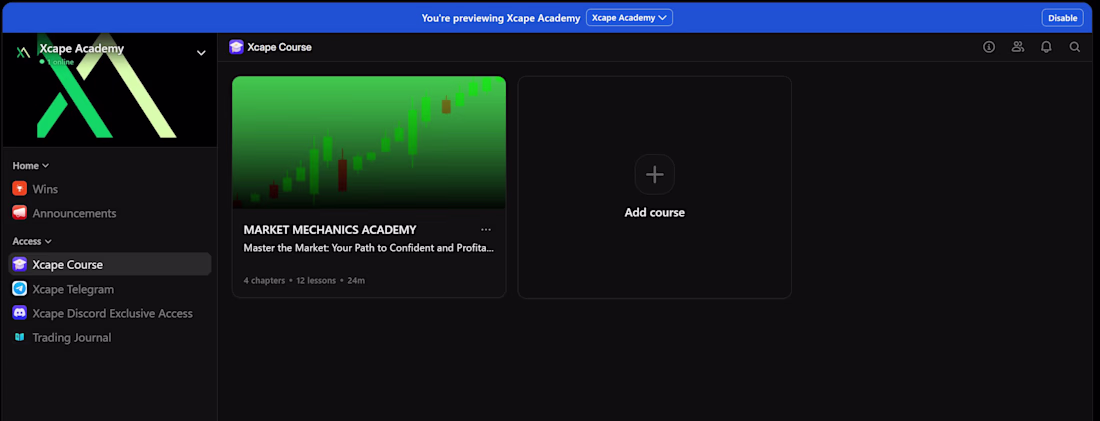Open the info icon in top bar
The width and height of the screenshot is (1100, 421).
coord(989,47)
